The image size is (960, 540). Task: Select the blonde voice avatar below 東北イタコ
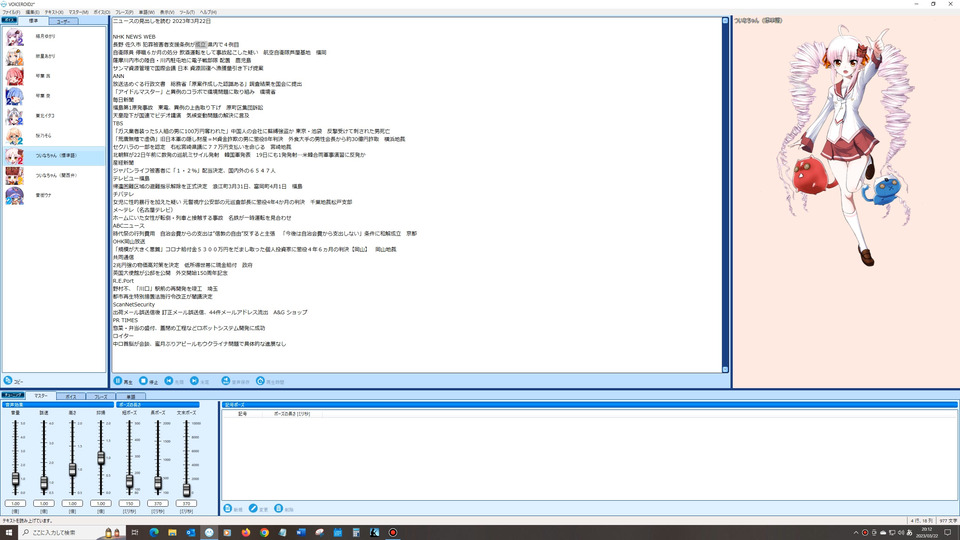coord(15,136)
